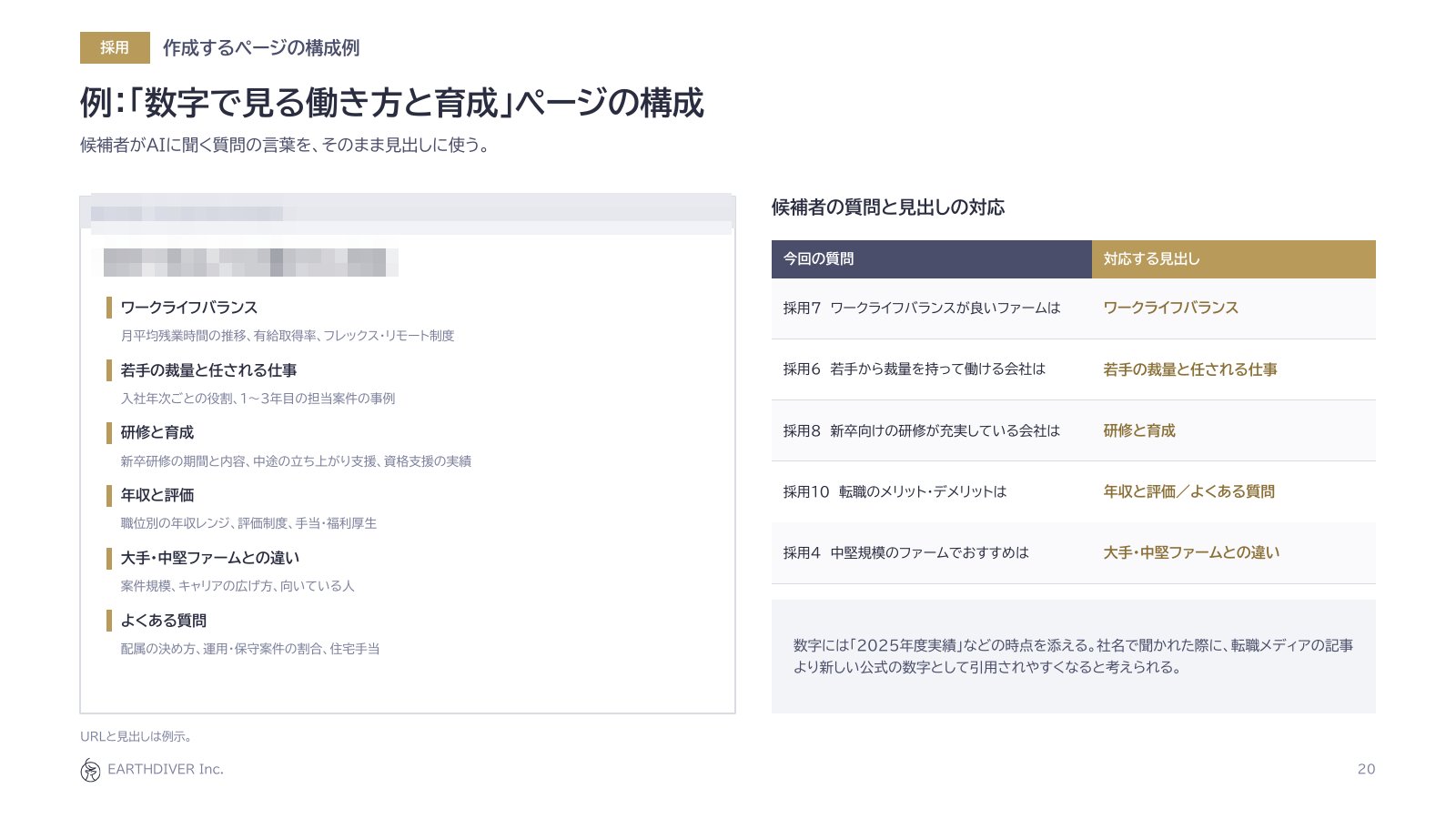Click subtext 職位別の年収レンジ、評価制度
The width and height of the screenshot is (1456, 819).
[x=248, y=523]
